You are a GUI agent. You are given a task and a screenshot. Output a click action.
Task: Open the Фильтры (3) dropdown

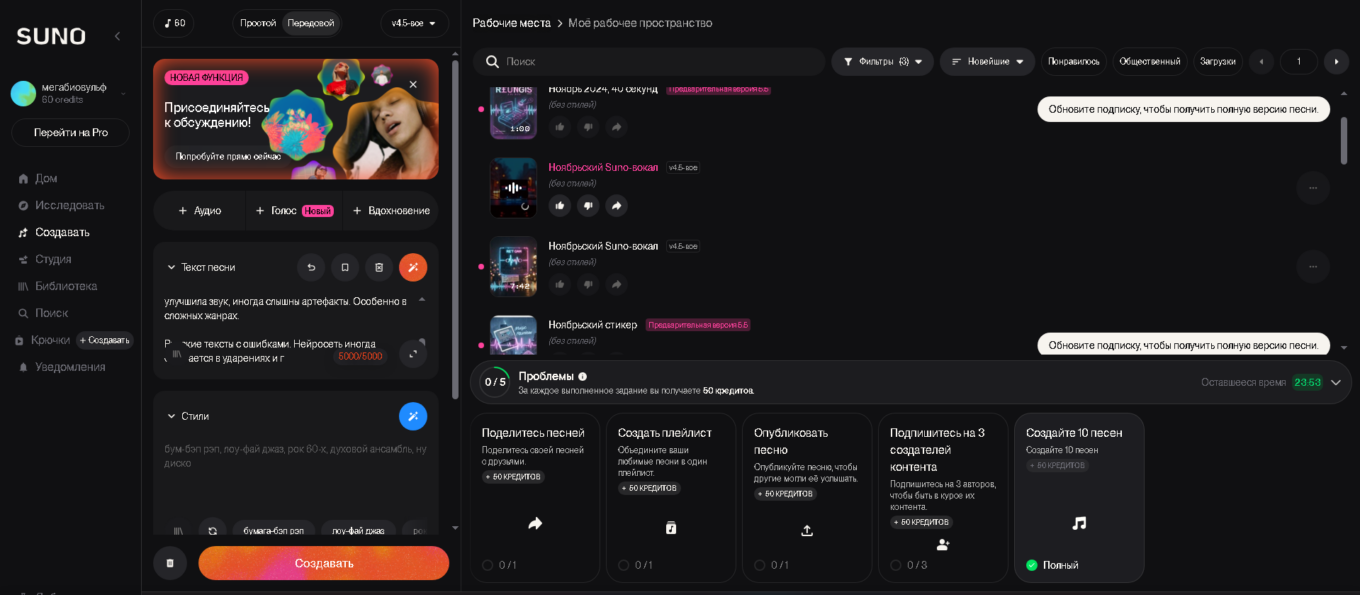883,61
